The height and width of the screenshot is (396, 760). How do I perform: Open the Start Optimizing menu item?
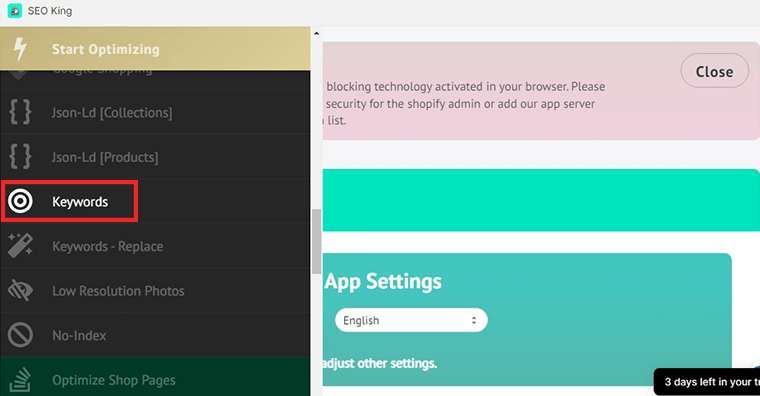pos(155,48)
